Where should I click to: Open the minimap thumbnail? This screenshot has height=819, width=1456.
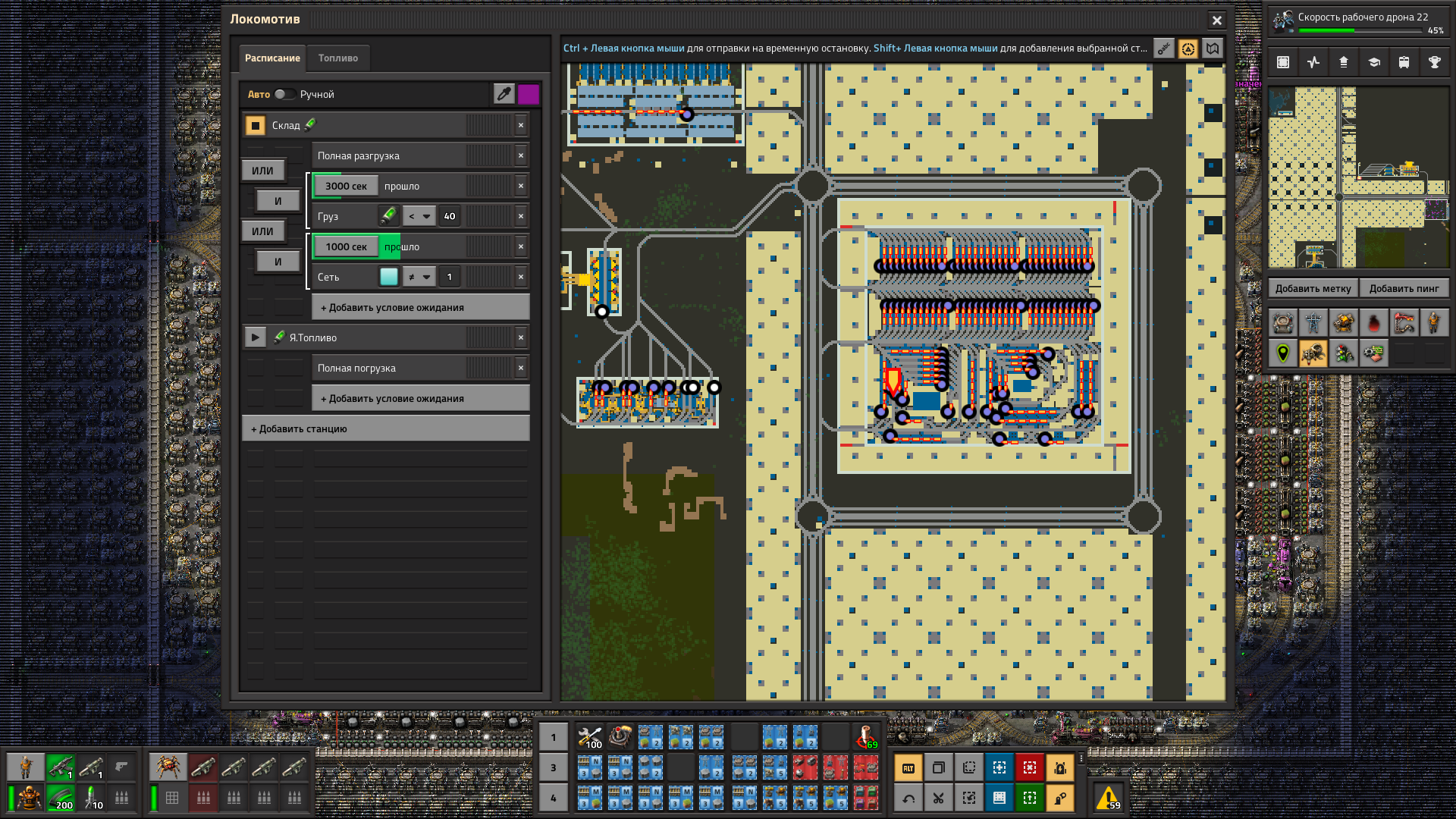(1358, 177)
